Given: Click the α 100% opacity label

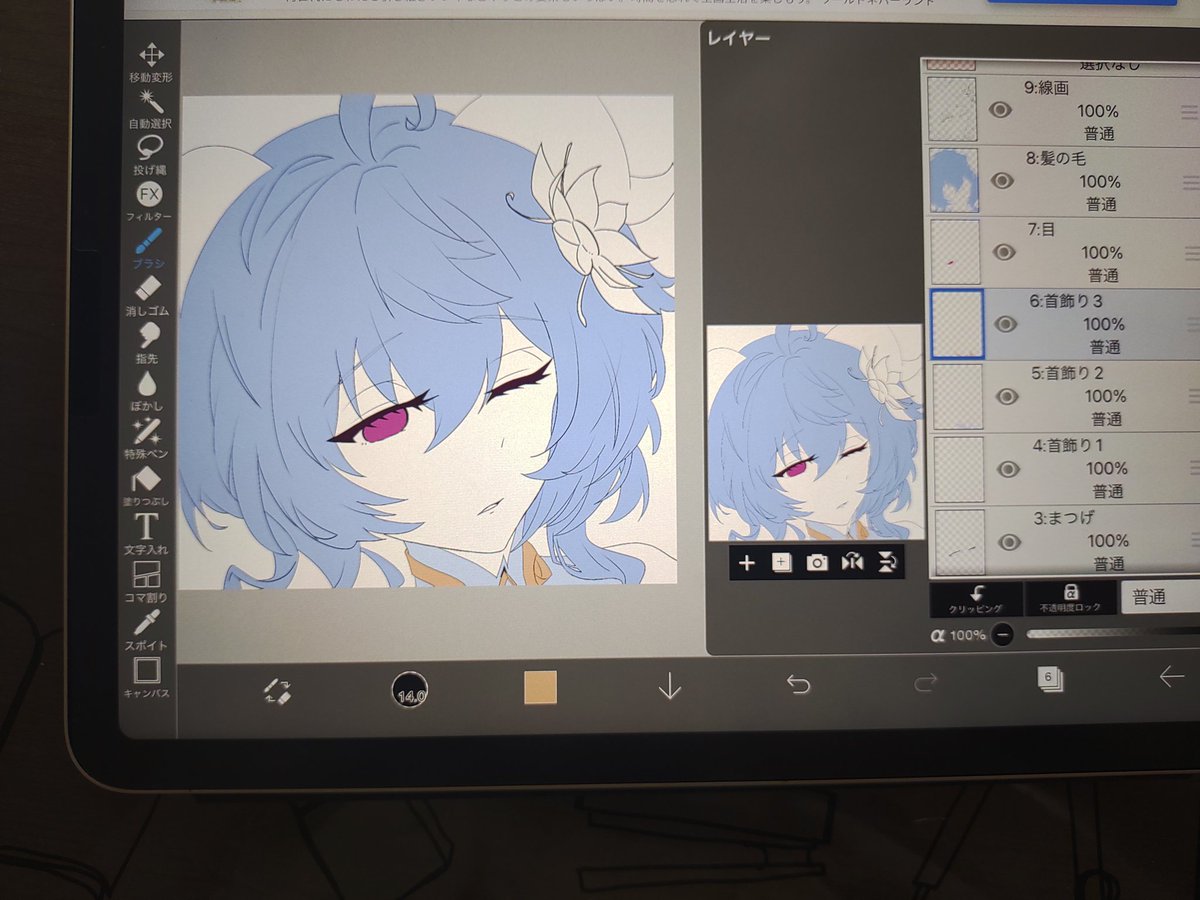Looking at the screenshot, I should pyautogui.click(x=959, y=635).
